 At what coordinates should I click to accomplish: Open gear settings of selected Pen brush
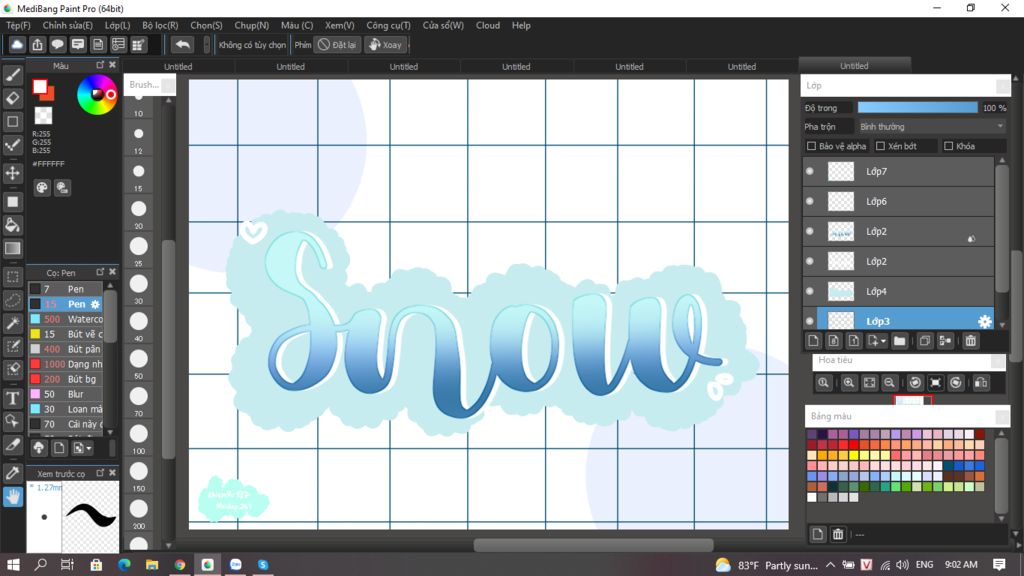click(95, 304)
